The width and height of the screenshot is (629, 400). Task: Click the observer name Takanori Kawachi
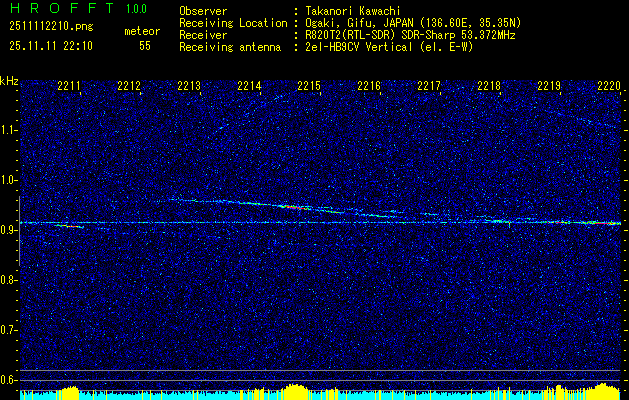pyautogui.click(x=353, y=11)
